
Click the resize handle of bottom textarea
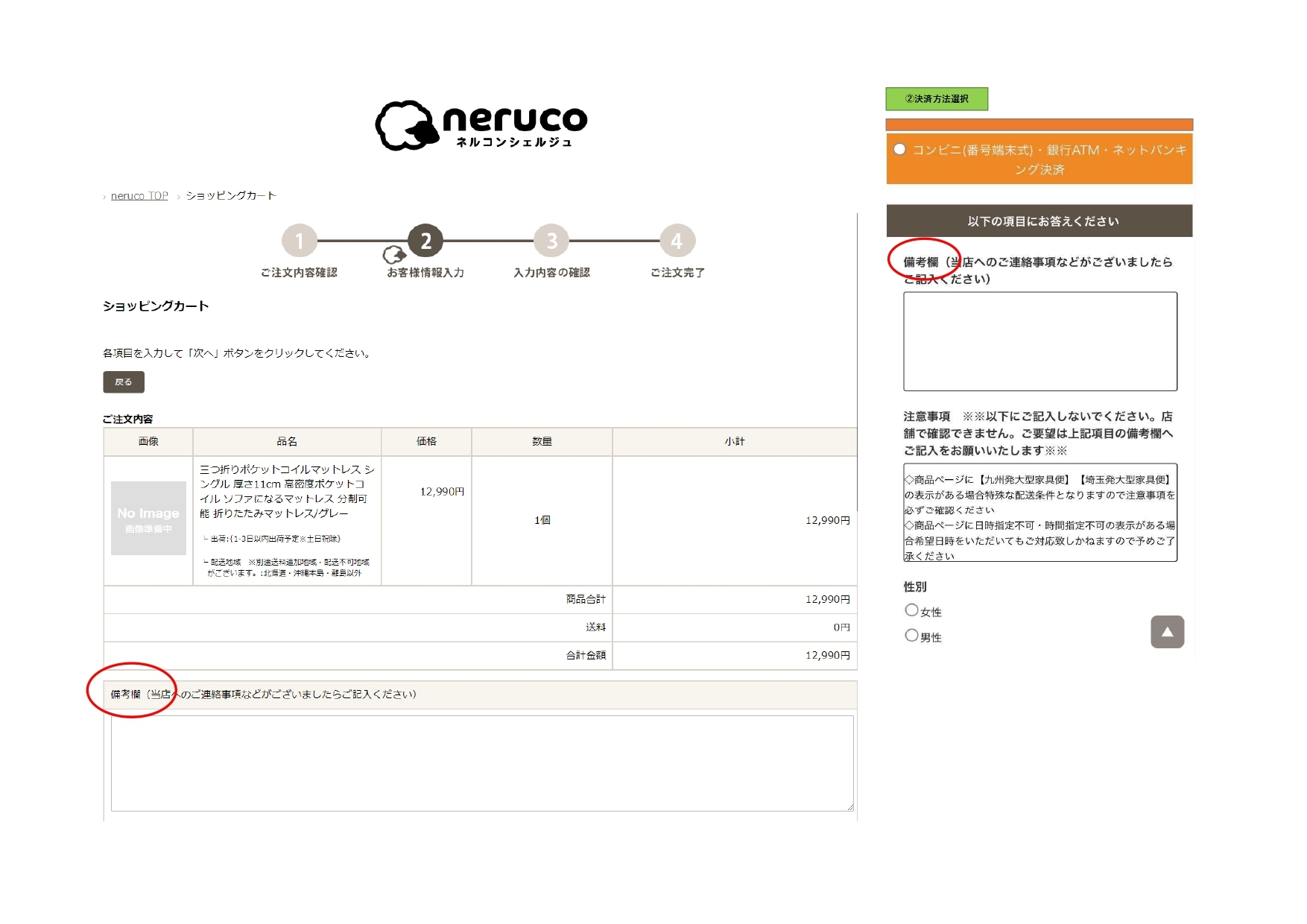coord(849,807)
